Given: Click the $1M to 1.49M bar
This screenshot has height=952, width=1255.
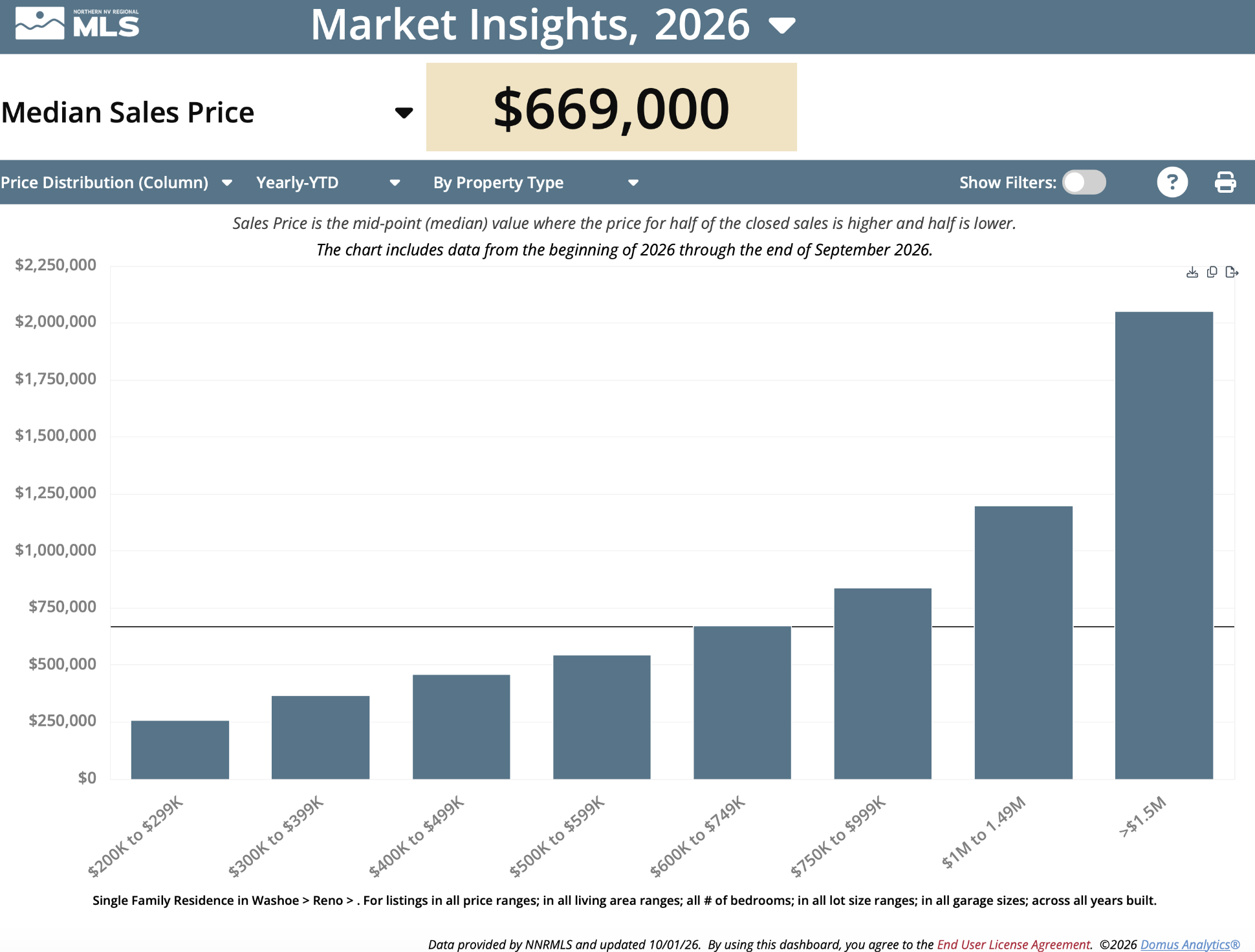Looking at the screenshot, I should [1023, 642].
